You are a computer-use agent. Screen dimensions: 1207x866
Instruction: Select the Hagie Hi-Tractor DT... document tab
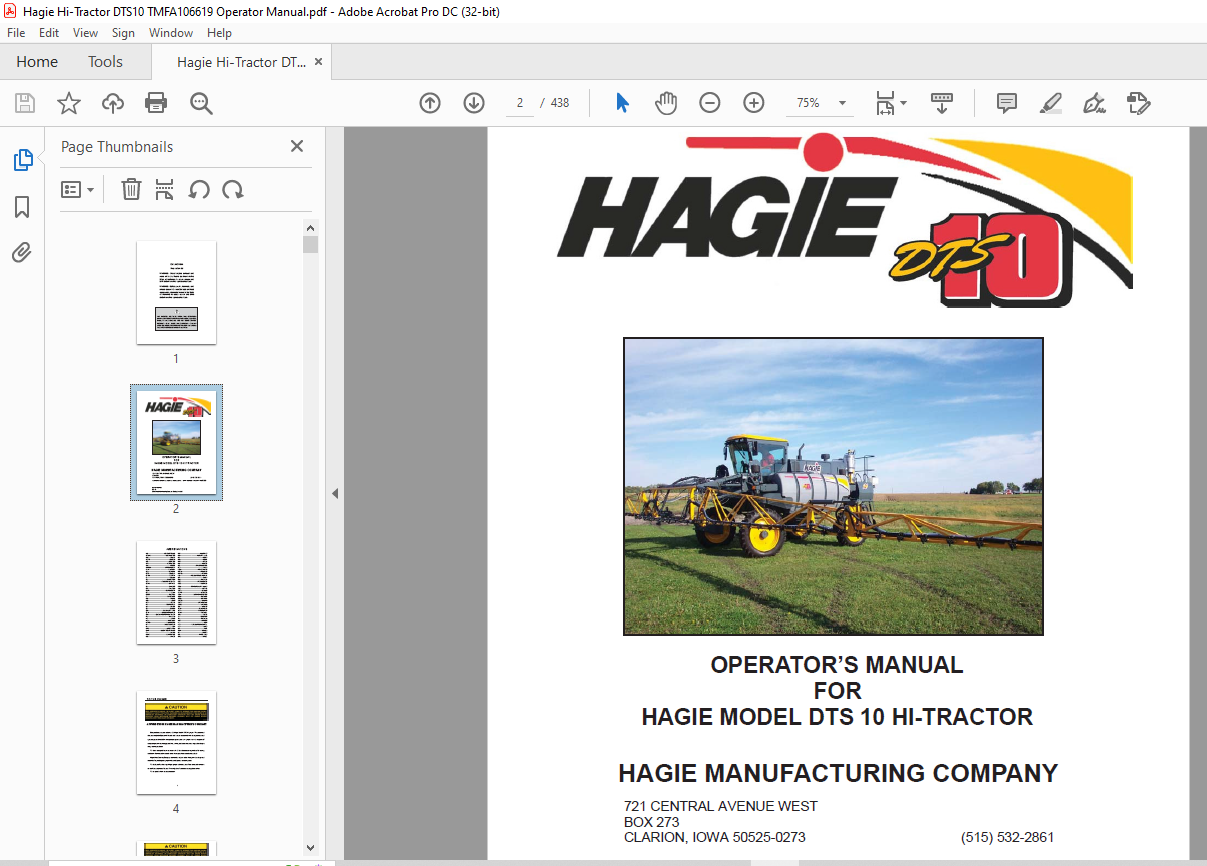[x=241, y=62]
